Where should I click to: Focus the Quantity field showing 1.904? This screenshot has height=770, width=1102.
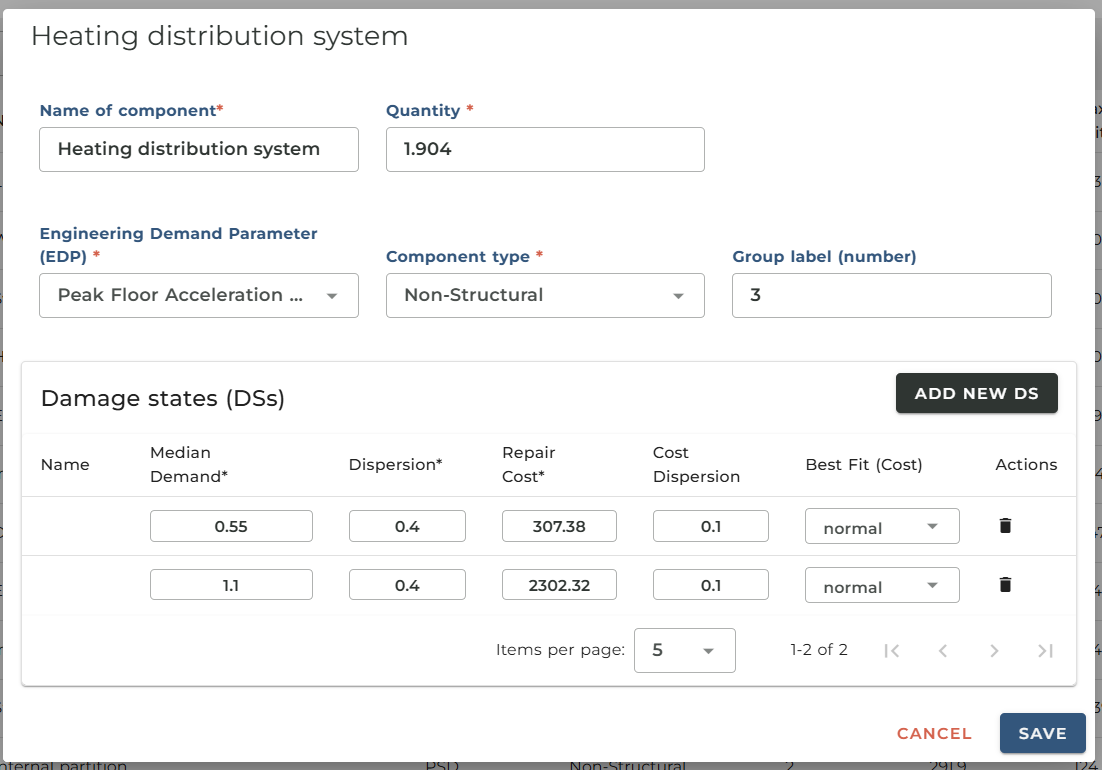tap(545, 149)
